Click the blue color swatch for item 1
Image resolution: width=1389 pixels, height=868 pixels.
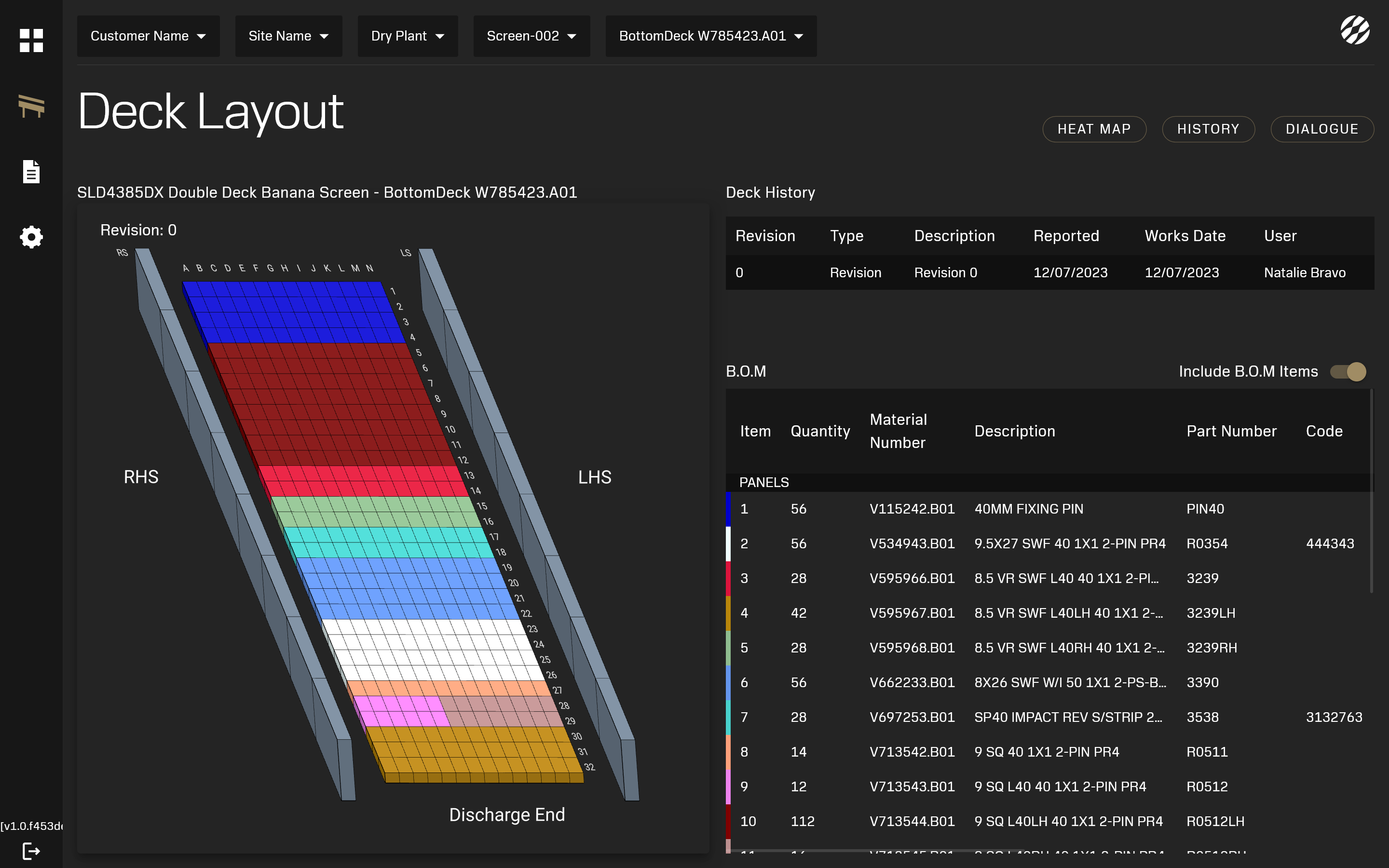(728, 509)
